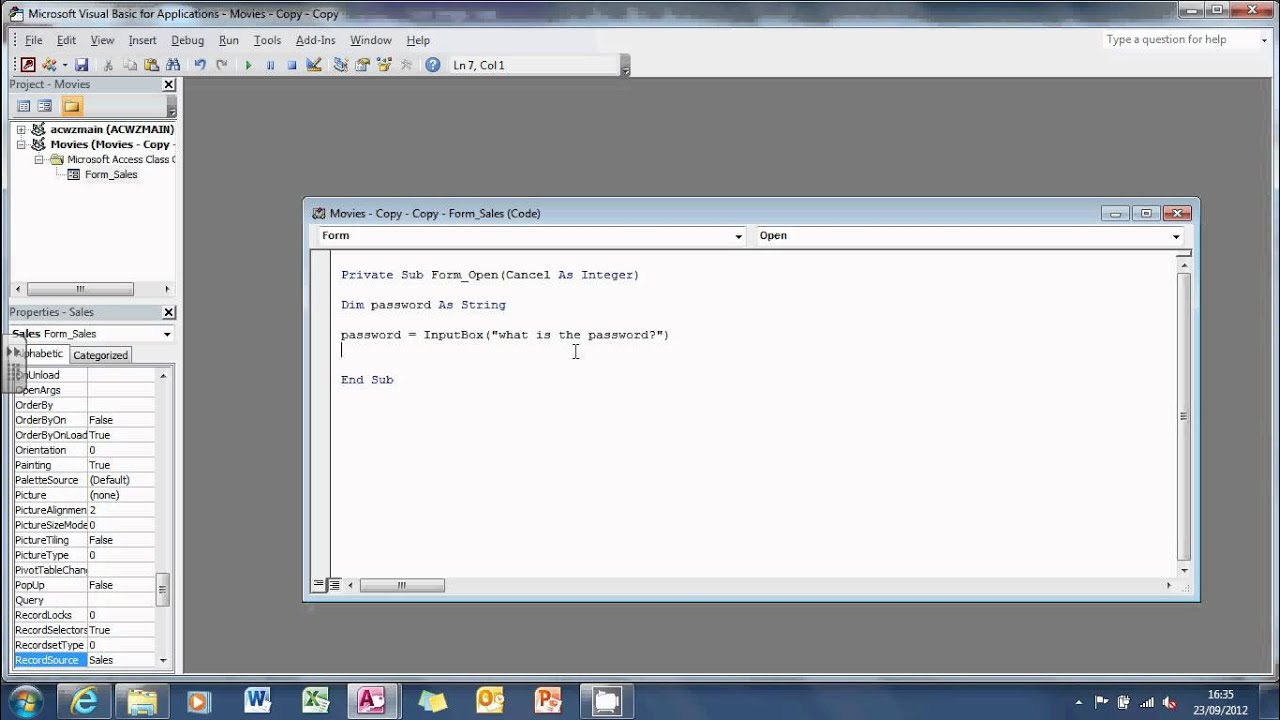The image size is (1280, 720).
Task: Open the Window menu
Action: coord(370,40)
